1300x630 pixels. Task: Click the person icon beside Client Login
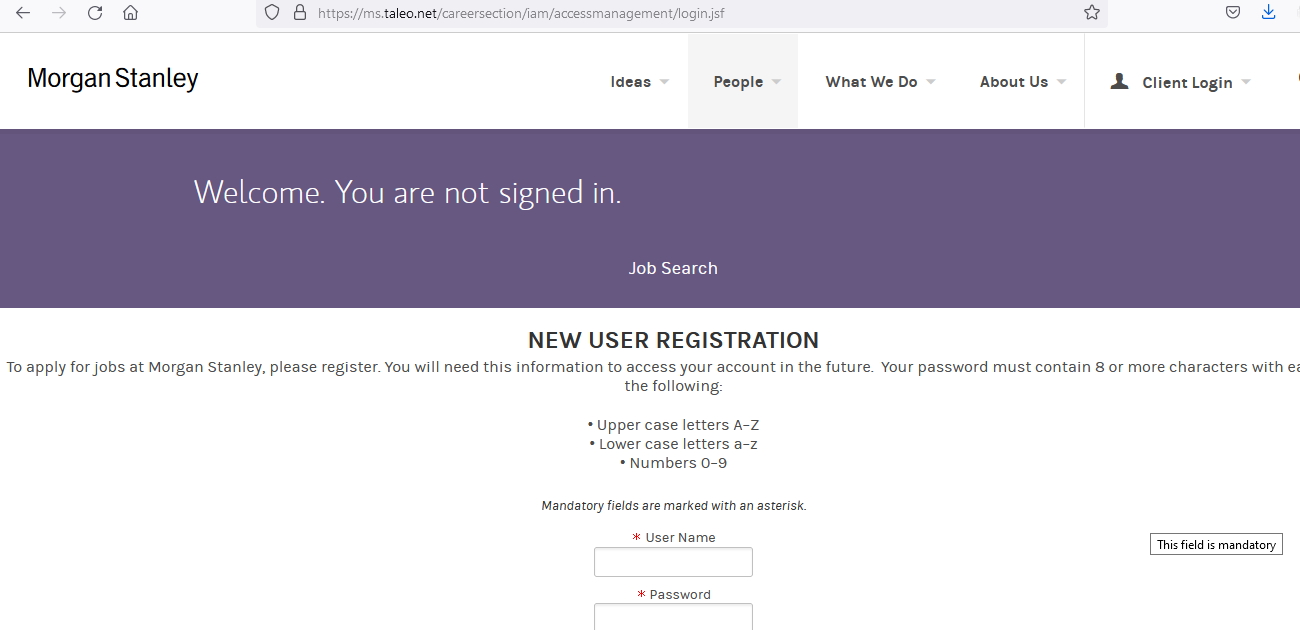(1119, 81)
